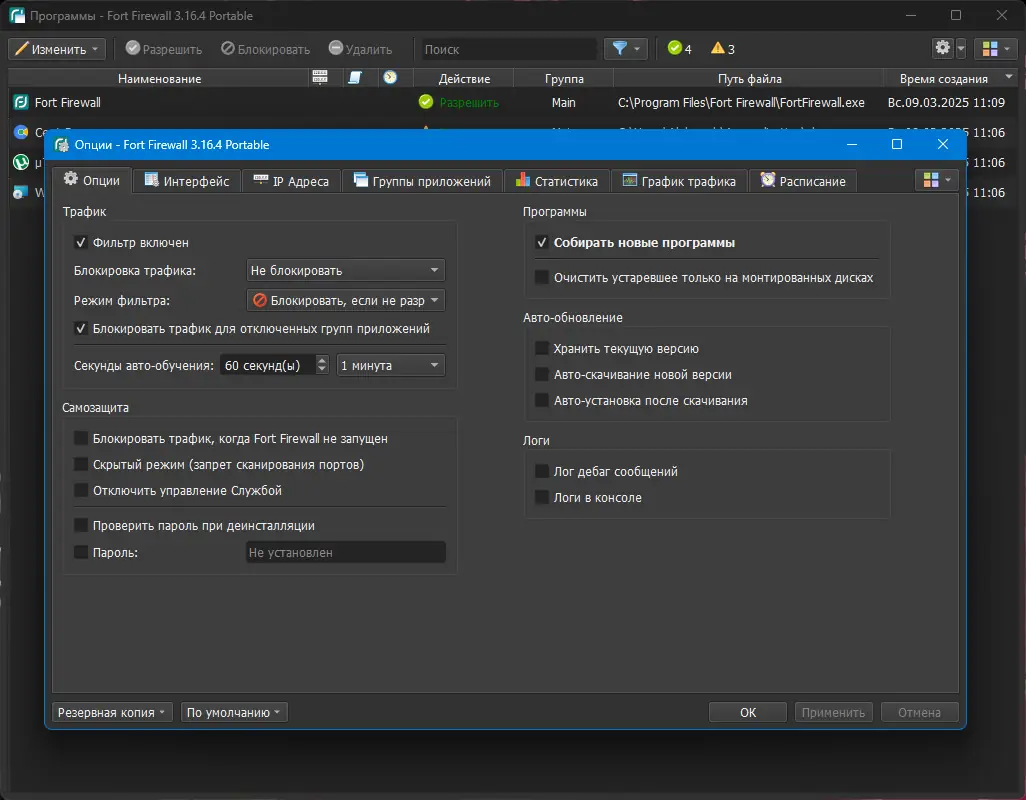Enable "Скрытый режим" checkbox
Screen dimensions: 1026x800
(x=81, y=464)
